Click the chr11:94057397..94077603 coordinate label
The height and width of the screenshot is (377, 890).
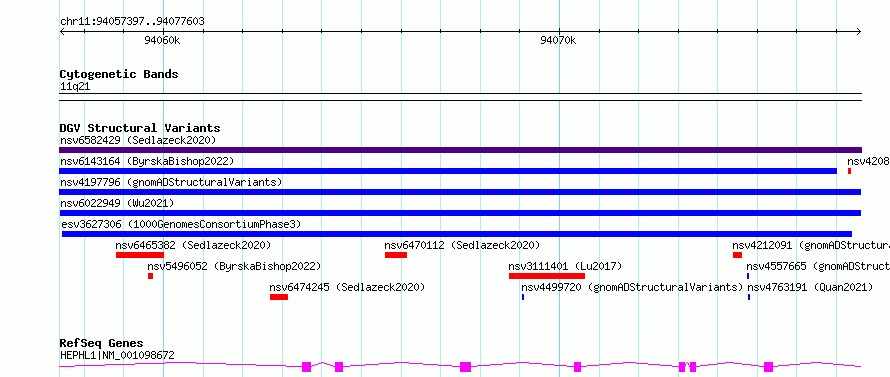click(132, 22)
